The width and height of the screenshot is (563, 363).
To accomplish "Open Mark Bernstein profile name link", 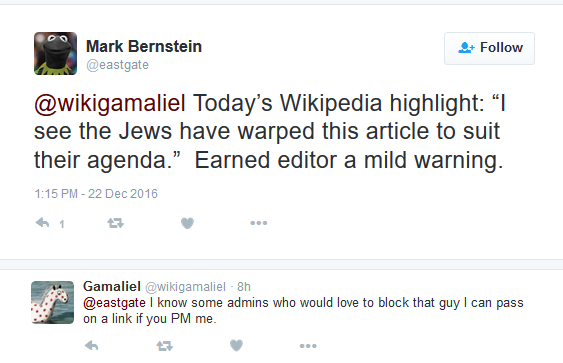I will click(x=144, y=46).
